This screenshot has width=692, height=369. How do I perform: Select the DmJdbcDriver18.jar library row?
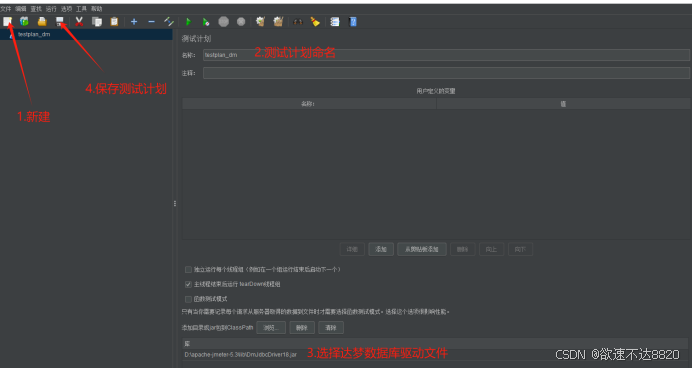click(x=435, y=354)
